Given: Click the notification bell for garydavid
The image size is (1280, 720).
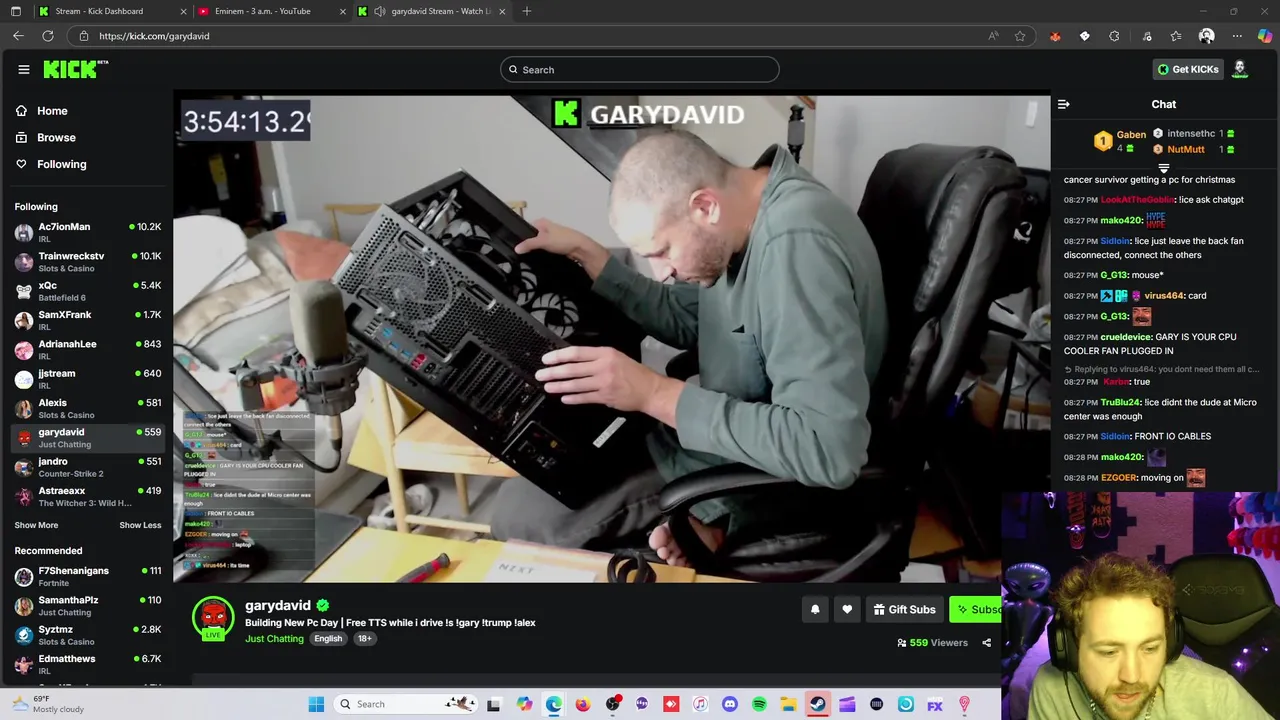Looking at the screenshot, I should click(x=815, y=609).
